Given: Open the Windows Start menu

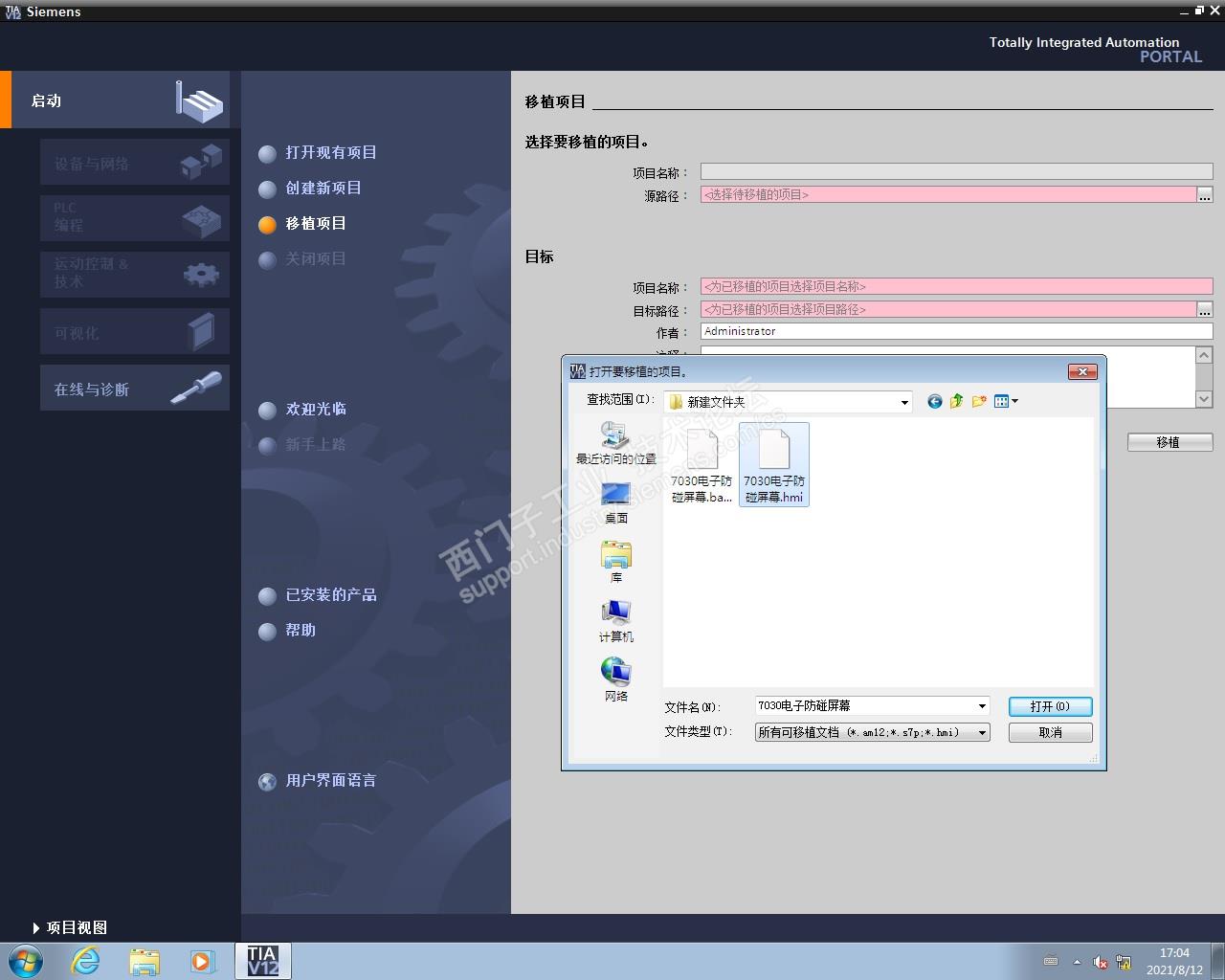Looking at the screenshot, I should (25, 961).
